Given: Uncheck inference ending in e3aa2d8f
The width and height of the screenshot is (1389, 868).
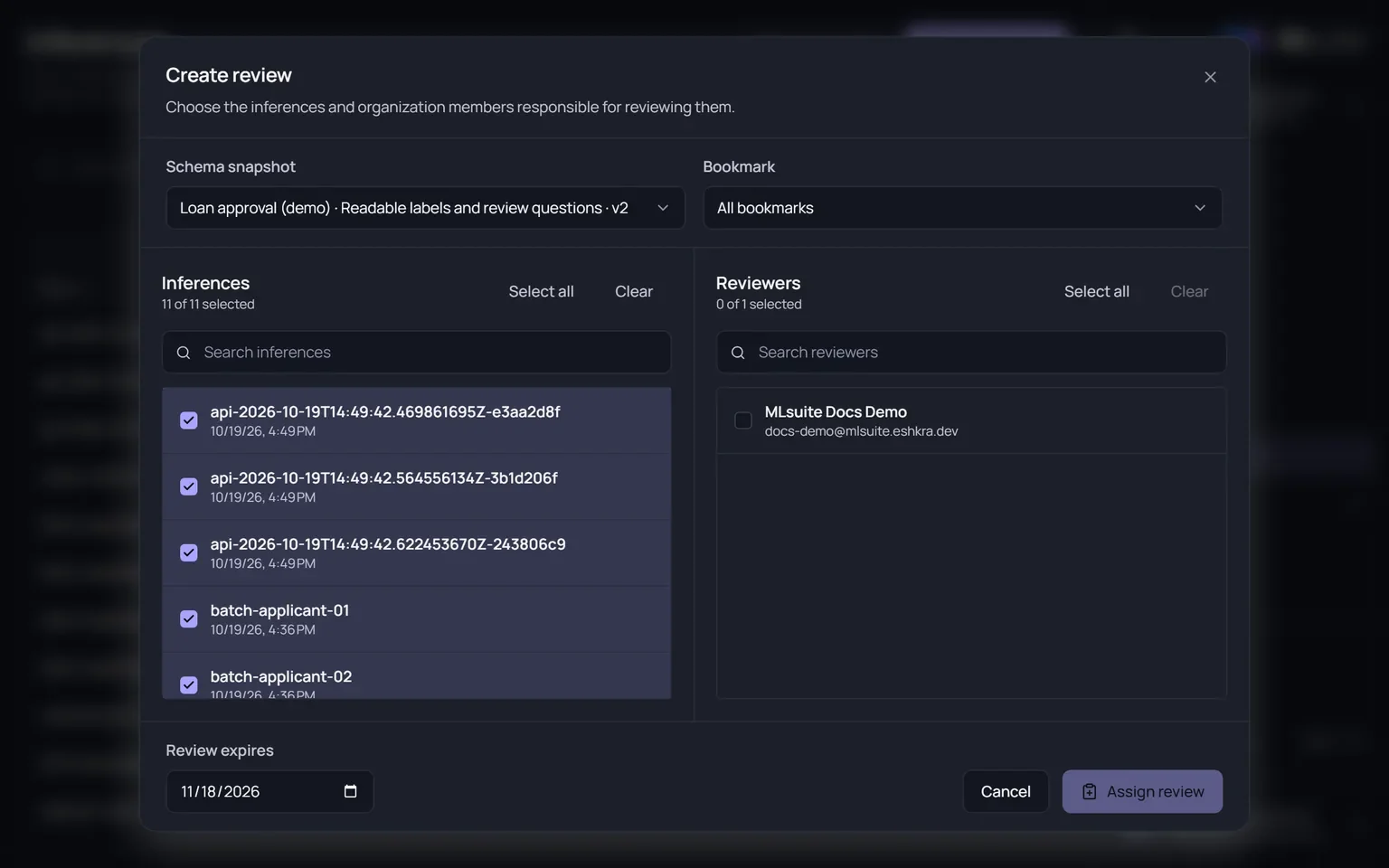Looking at the screenshot, I should pos(189,420).
